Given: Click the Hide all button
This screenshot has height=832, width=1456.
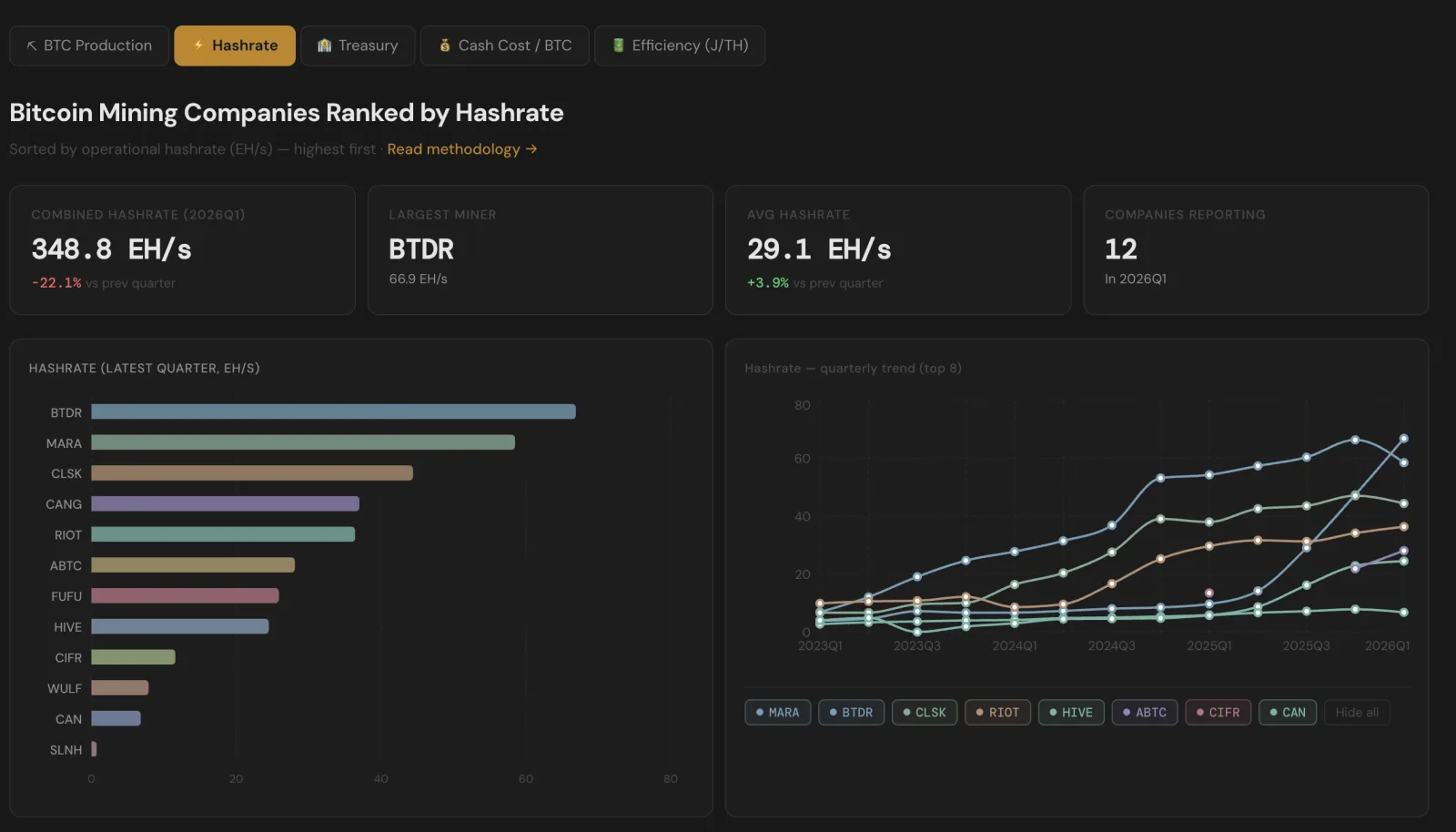Looking at the screenshot, I should [1357, 713].
